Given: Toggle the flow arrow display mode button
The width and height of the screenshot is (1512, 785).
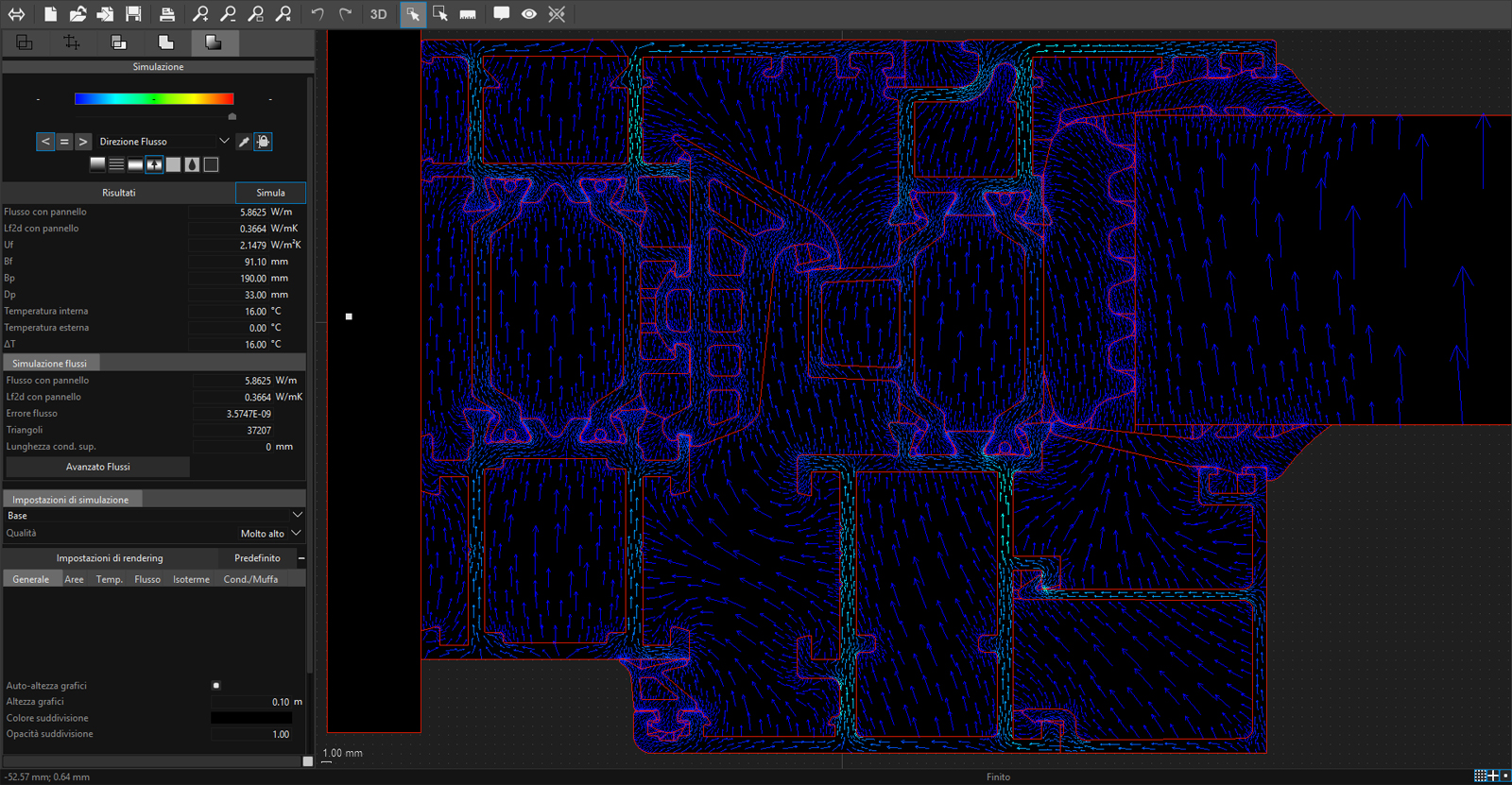Looking at the screenshot, I should [x=154, y=164].
